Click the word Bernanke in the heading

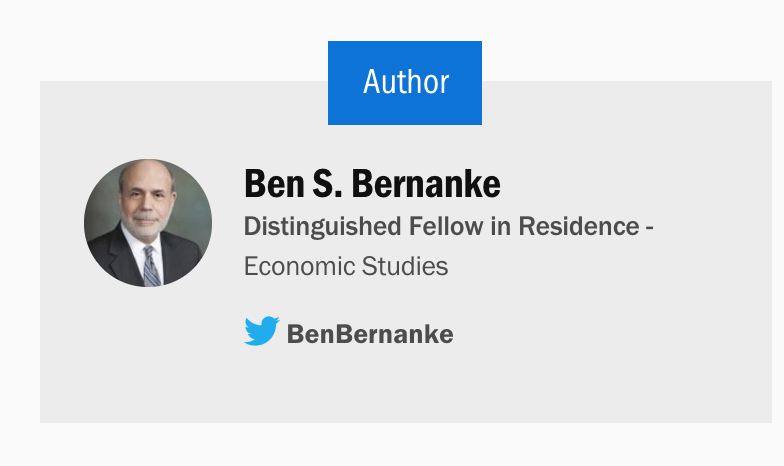pyautogui.click(x=426, y=184)
